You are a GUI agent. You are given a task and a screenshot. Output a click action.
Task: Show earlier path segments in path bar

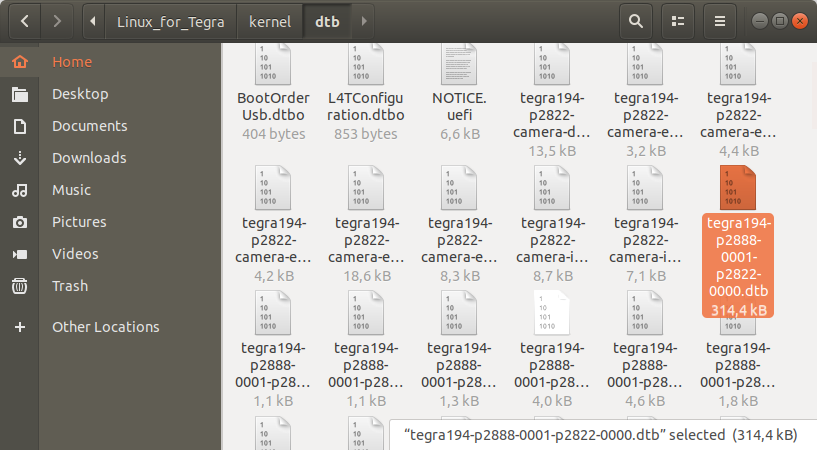click(x=93, y=21)
